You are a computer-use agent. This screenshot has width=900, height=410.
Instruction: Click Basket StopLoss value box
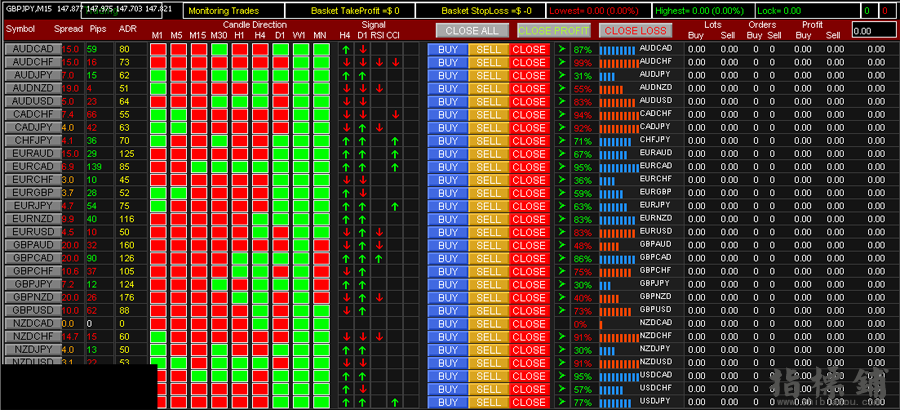point(479,11)
